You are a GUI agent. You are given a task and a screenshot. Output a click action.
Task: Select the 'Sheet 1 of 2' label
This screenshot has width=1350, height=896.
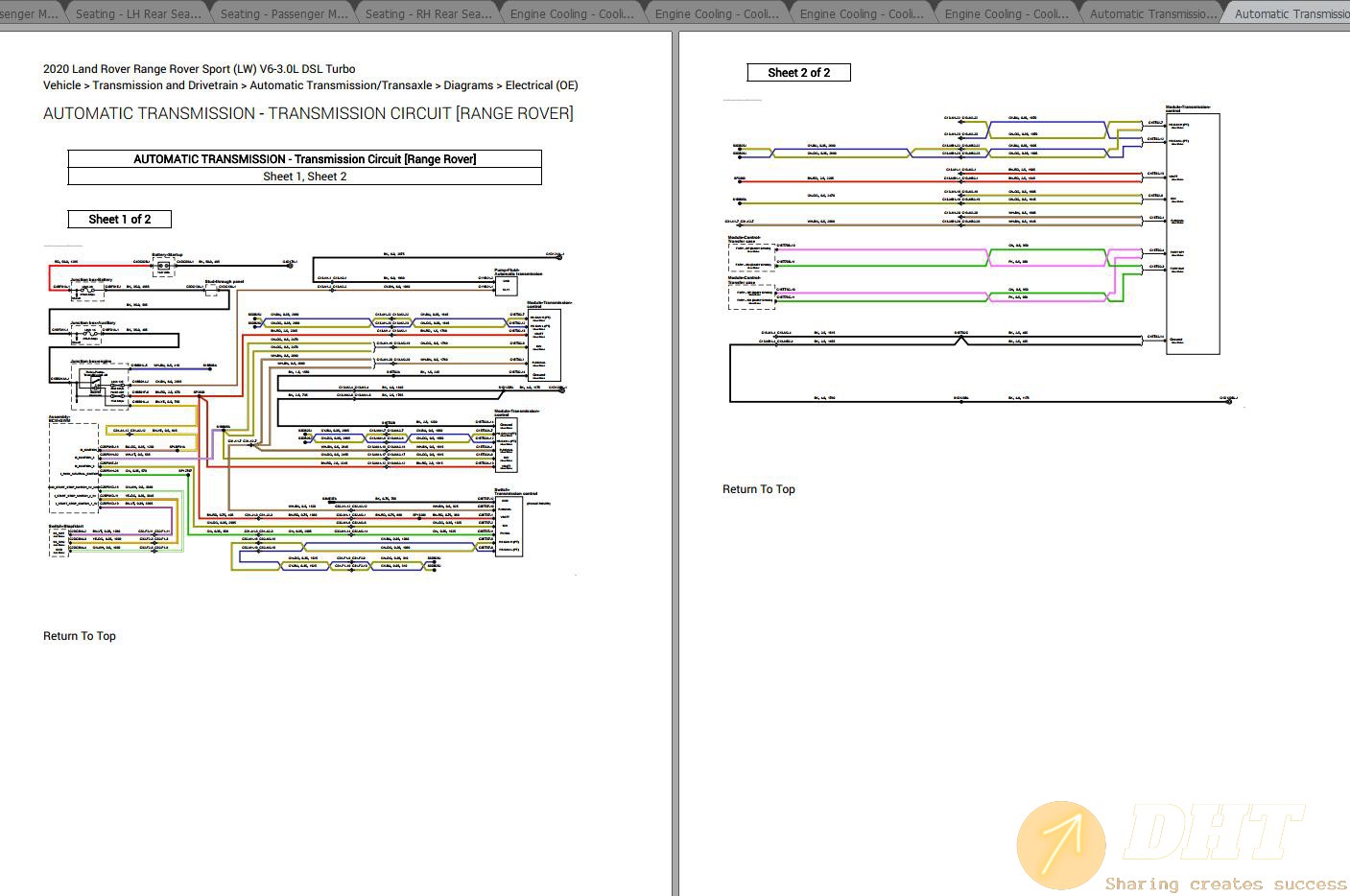point(120,219)
